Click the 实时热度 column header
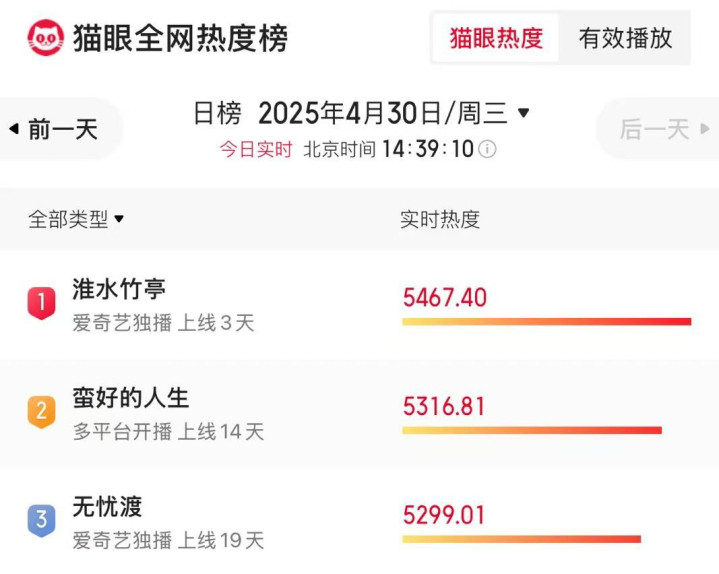 click(440, 219)
